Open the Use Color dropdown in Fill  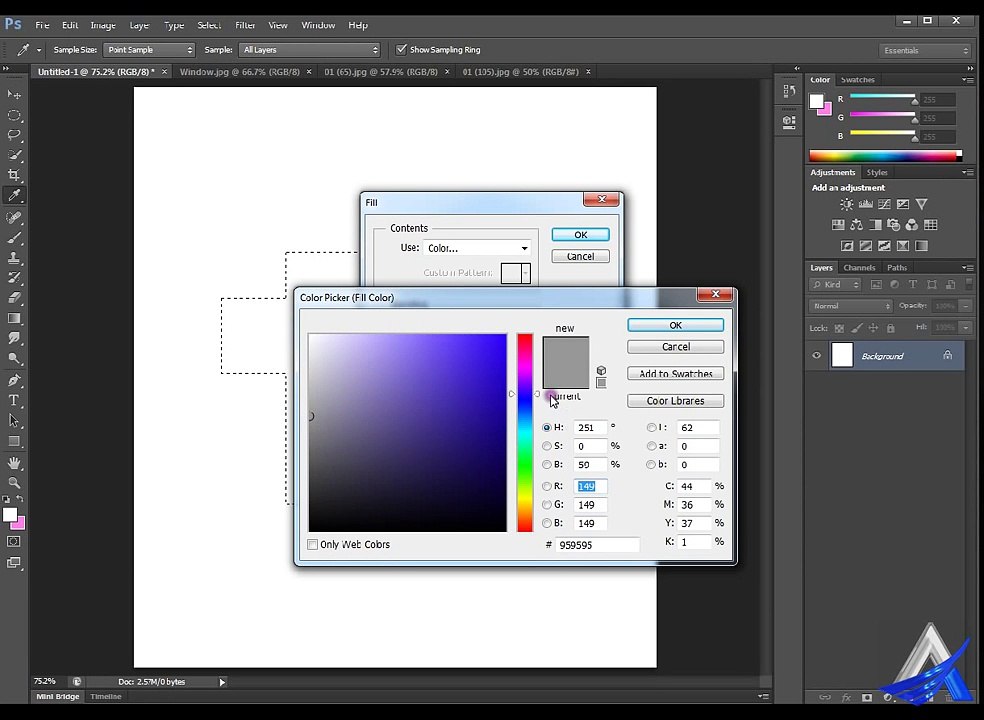(x=477, y=248)
